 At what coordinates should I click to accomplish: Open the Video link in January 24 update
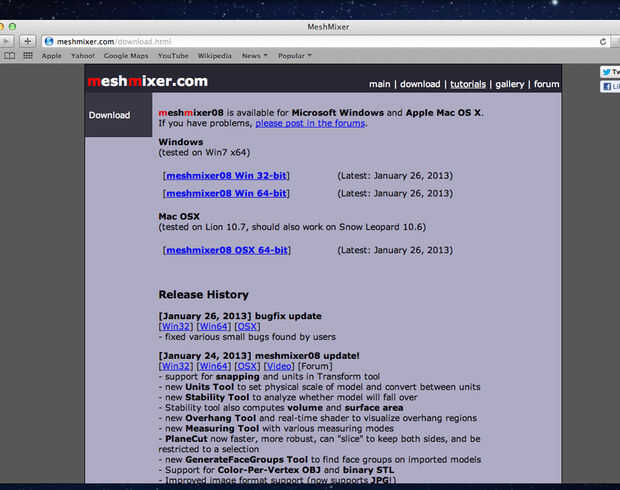(x=279, y=366)
